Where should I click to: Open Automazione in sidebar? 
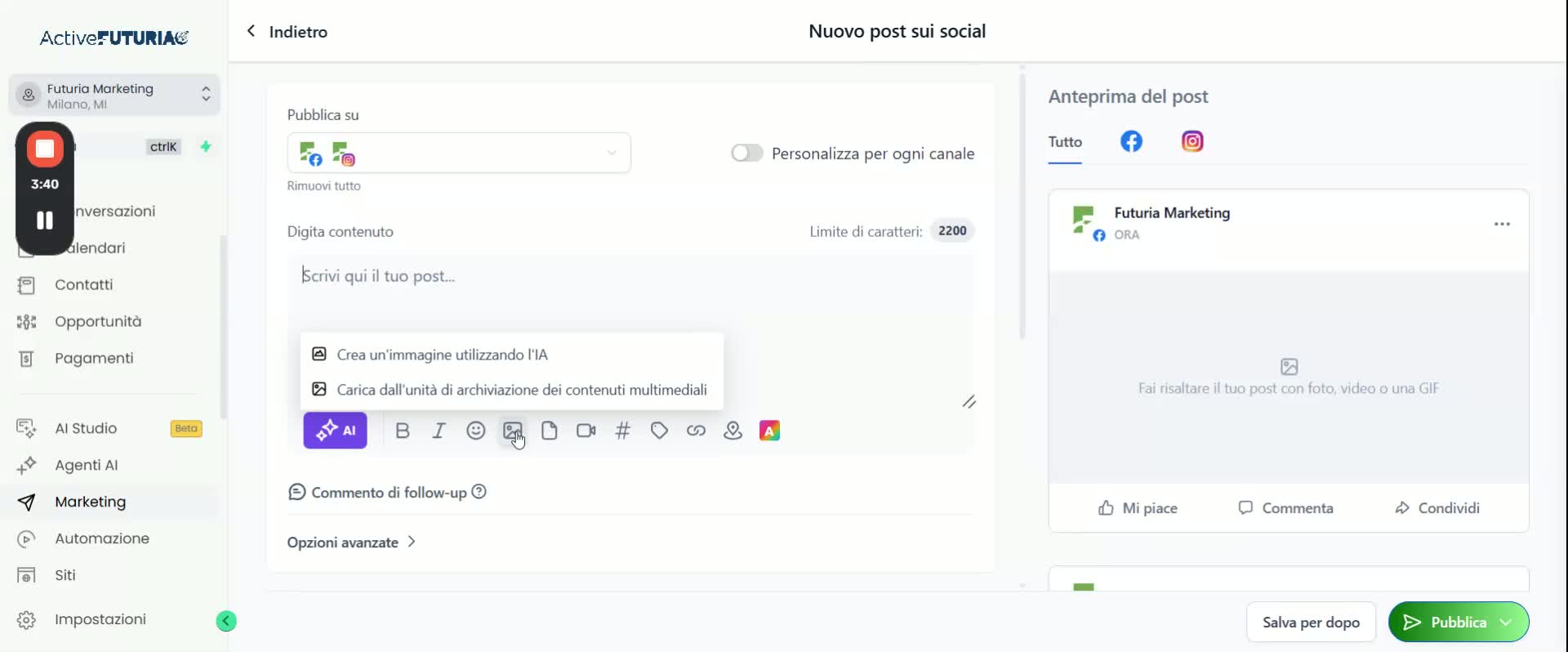(101, 539)
